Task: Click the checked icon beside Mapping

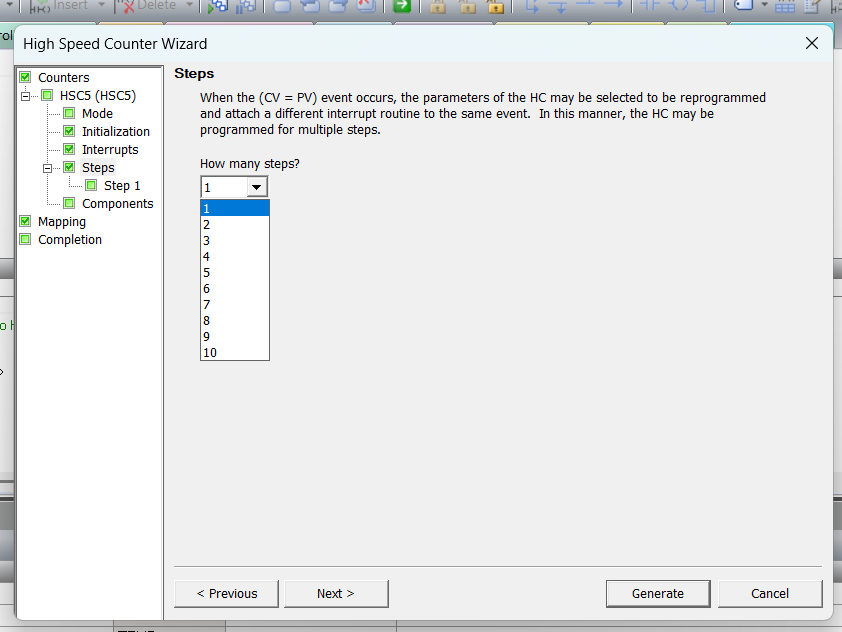Action: 25,222
